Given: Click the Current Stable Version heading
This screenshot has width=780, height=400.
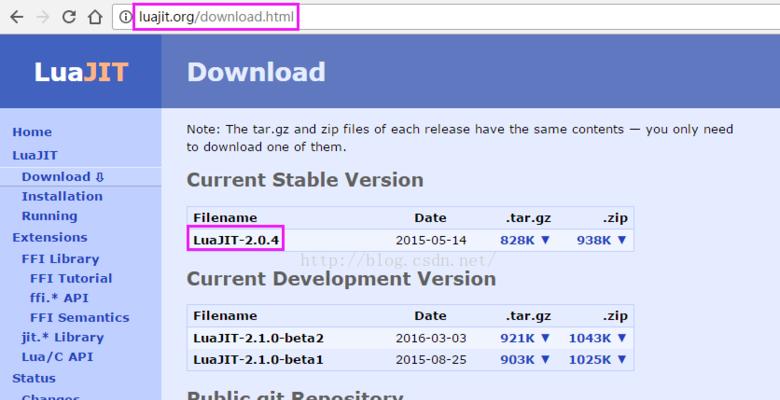Looking at the screenshot, I should [x=305, y=180].
